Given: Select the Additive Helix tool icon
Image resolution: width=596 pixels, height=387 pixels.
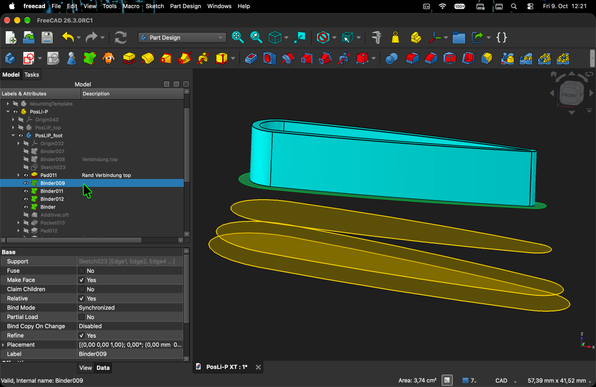Looking at the screenshot, I should (x=203, y=59).
